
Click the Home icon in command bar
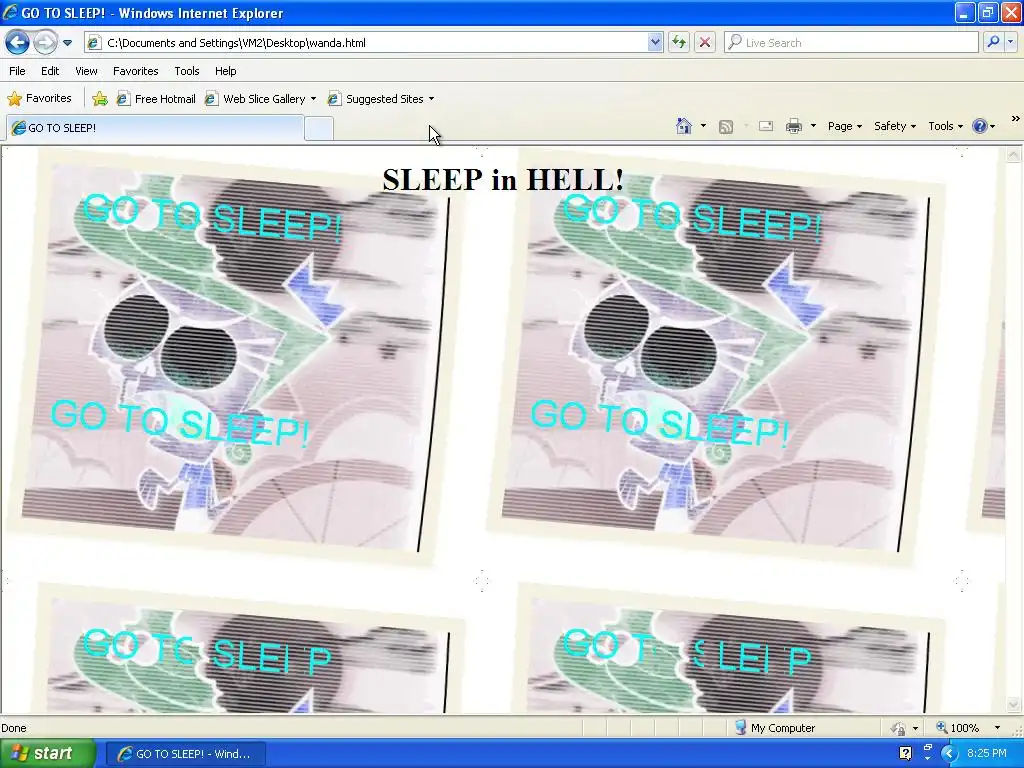tap(684, 126)
